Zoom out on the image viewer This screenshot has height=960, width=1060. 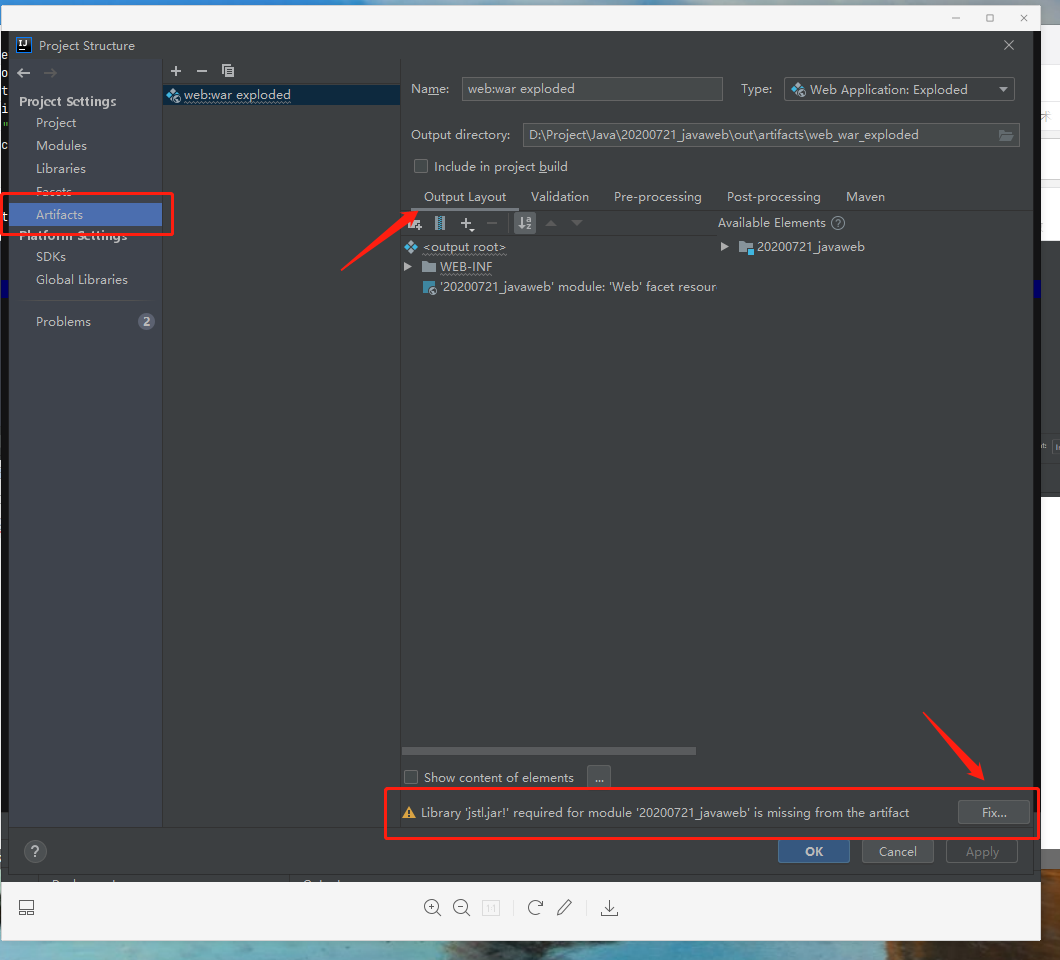coord(462,908)
